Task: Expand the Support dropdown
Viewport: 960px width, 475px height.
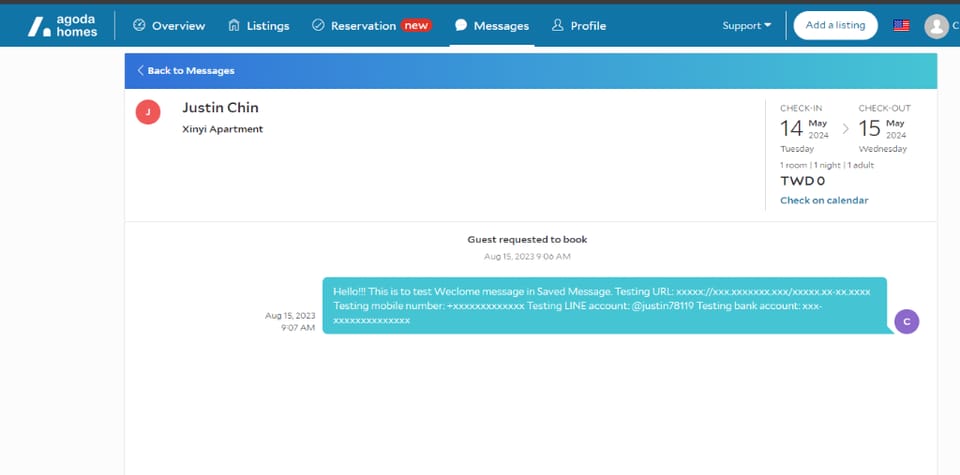Action: click(x=746, y=26)
